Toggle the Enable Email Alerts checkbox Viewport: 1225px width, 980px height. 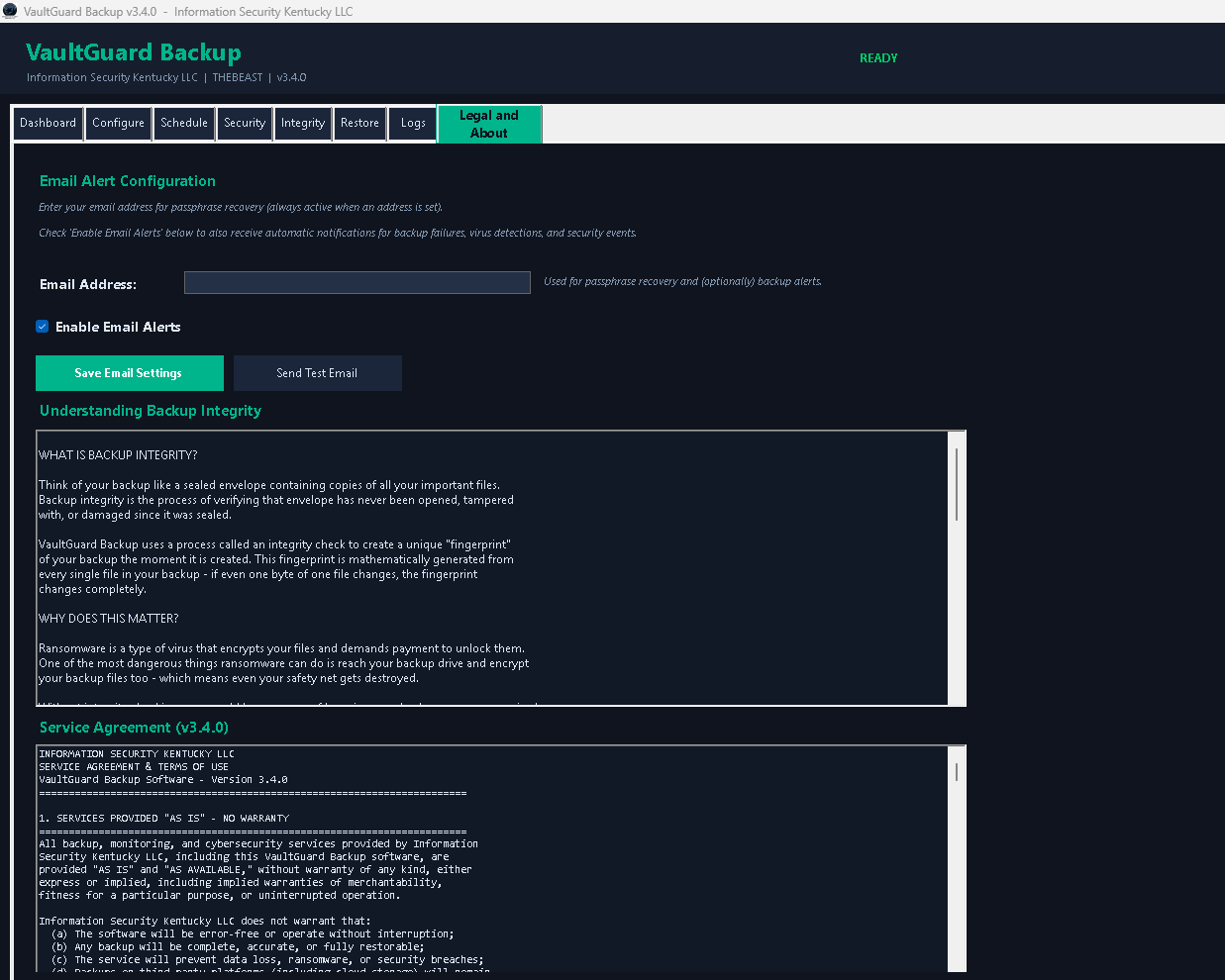tap(43, 327)
